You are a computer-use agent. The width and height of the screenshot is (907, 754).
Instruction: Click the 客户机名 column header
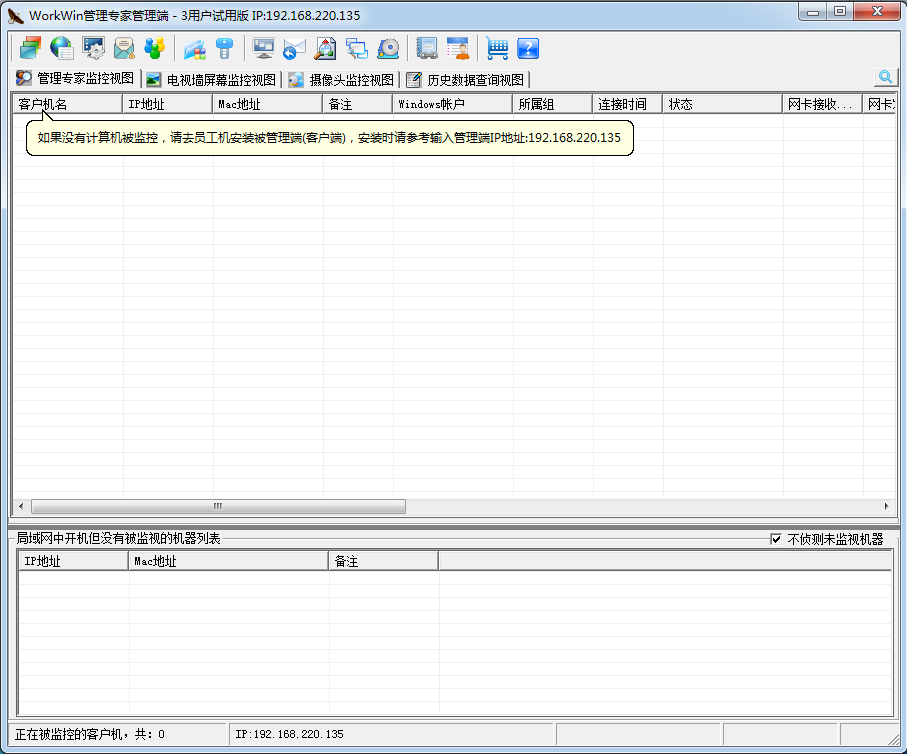tap(66, 104)
